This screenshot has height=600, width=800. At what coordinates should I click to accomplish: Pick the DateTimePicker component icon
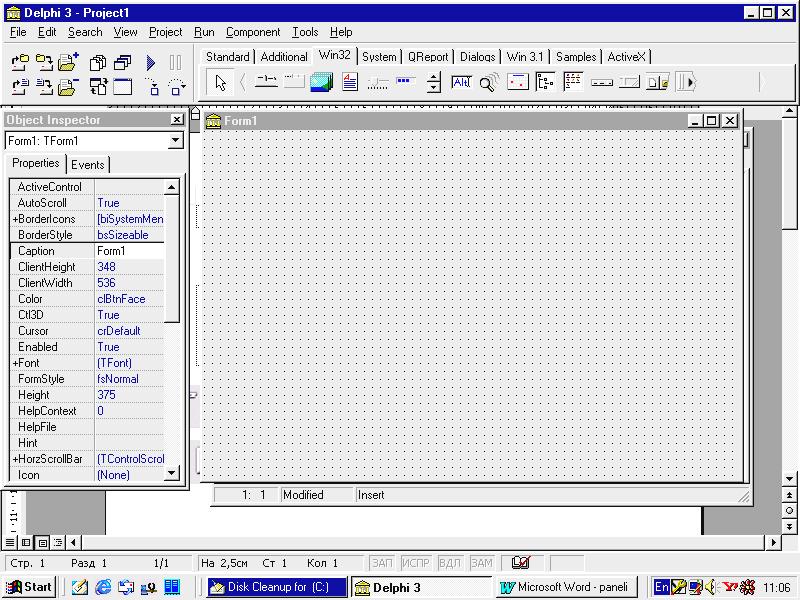[x=517, y=82]
